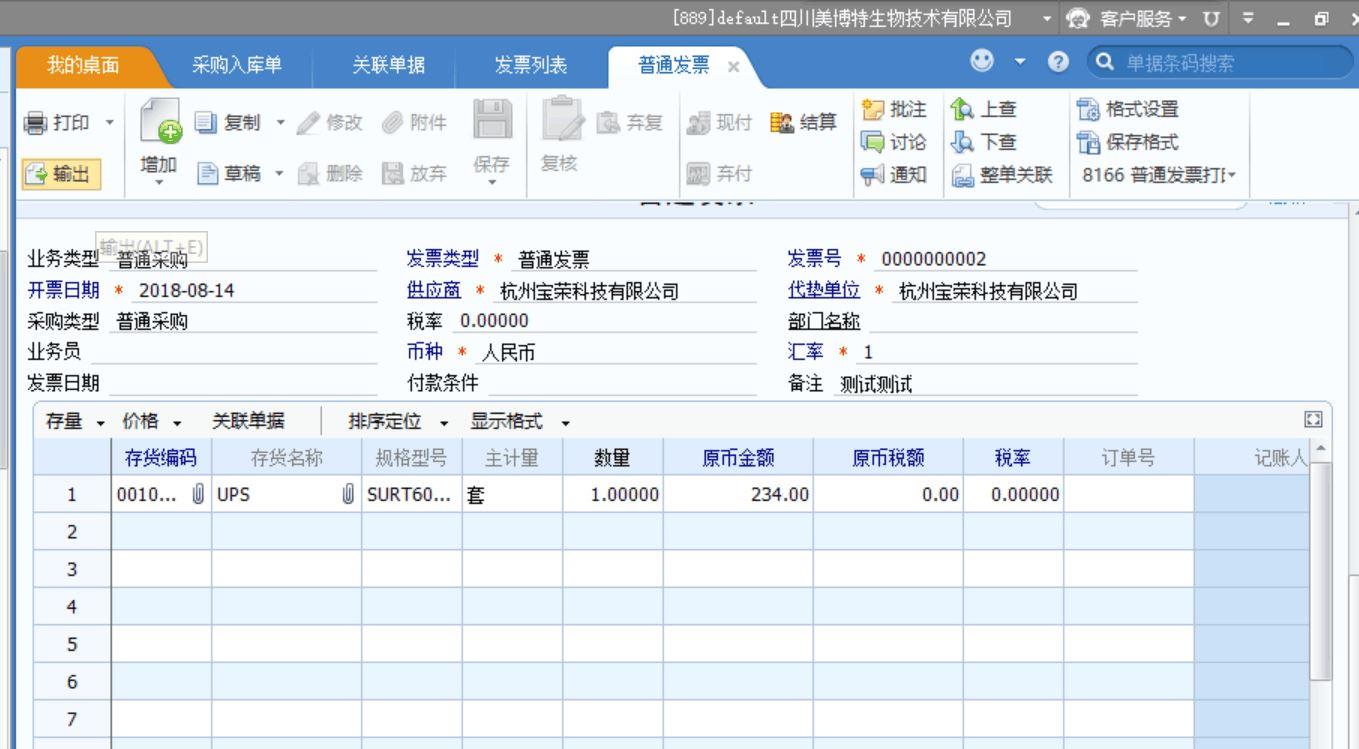Click the 原币税额 column header

(888, 458)
